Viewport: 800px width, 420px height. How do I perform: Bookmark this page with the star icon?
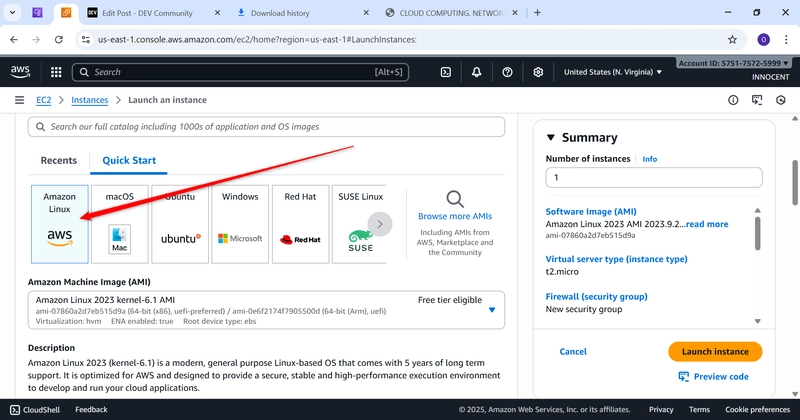tap(733, 39)
